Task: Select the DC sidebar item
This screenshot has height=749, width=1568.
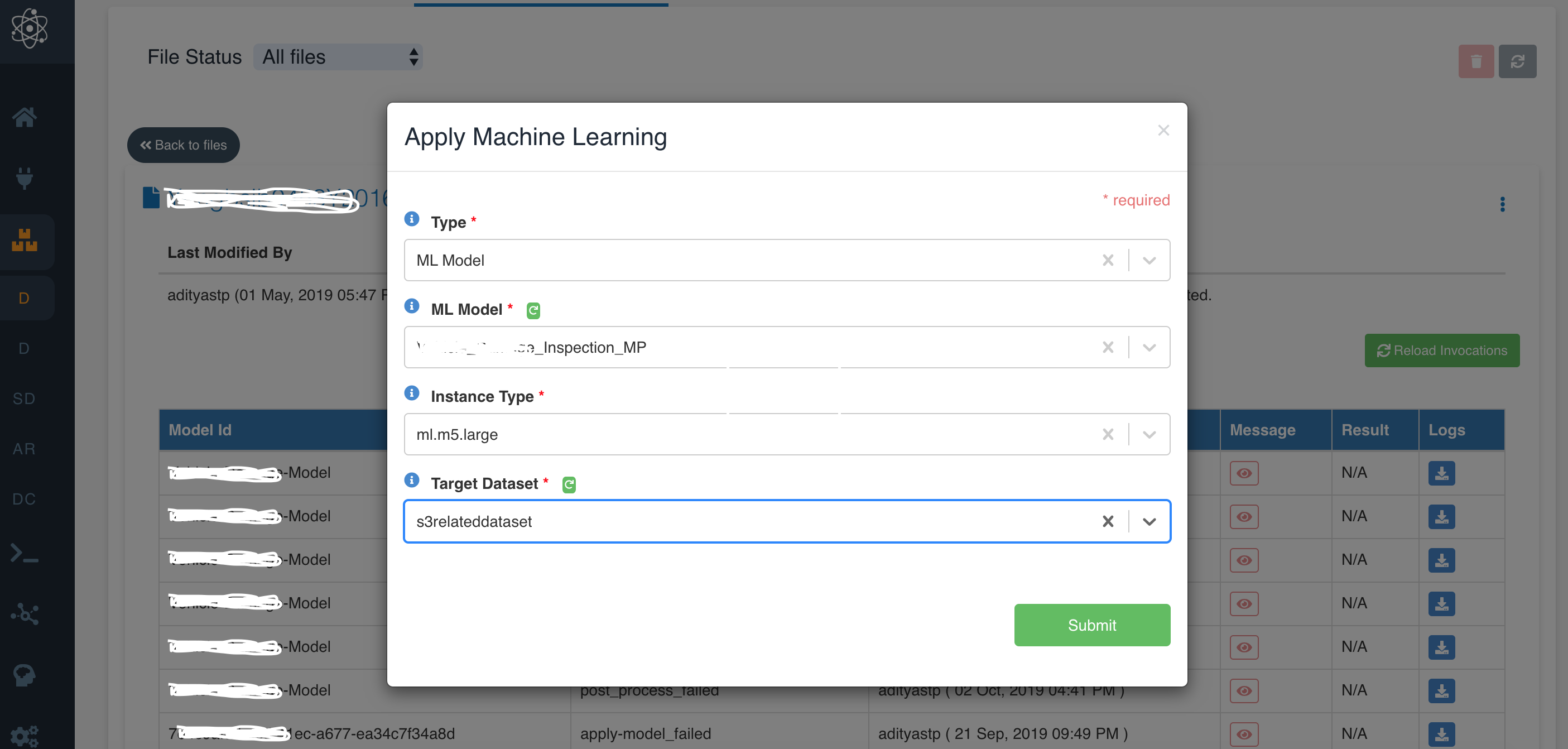Action: pyautogui.click(x=25, y=500)
